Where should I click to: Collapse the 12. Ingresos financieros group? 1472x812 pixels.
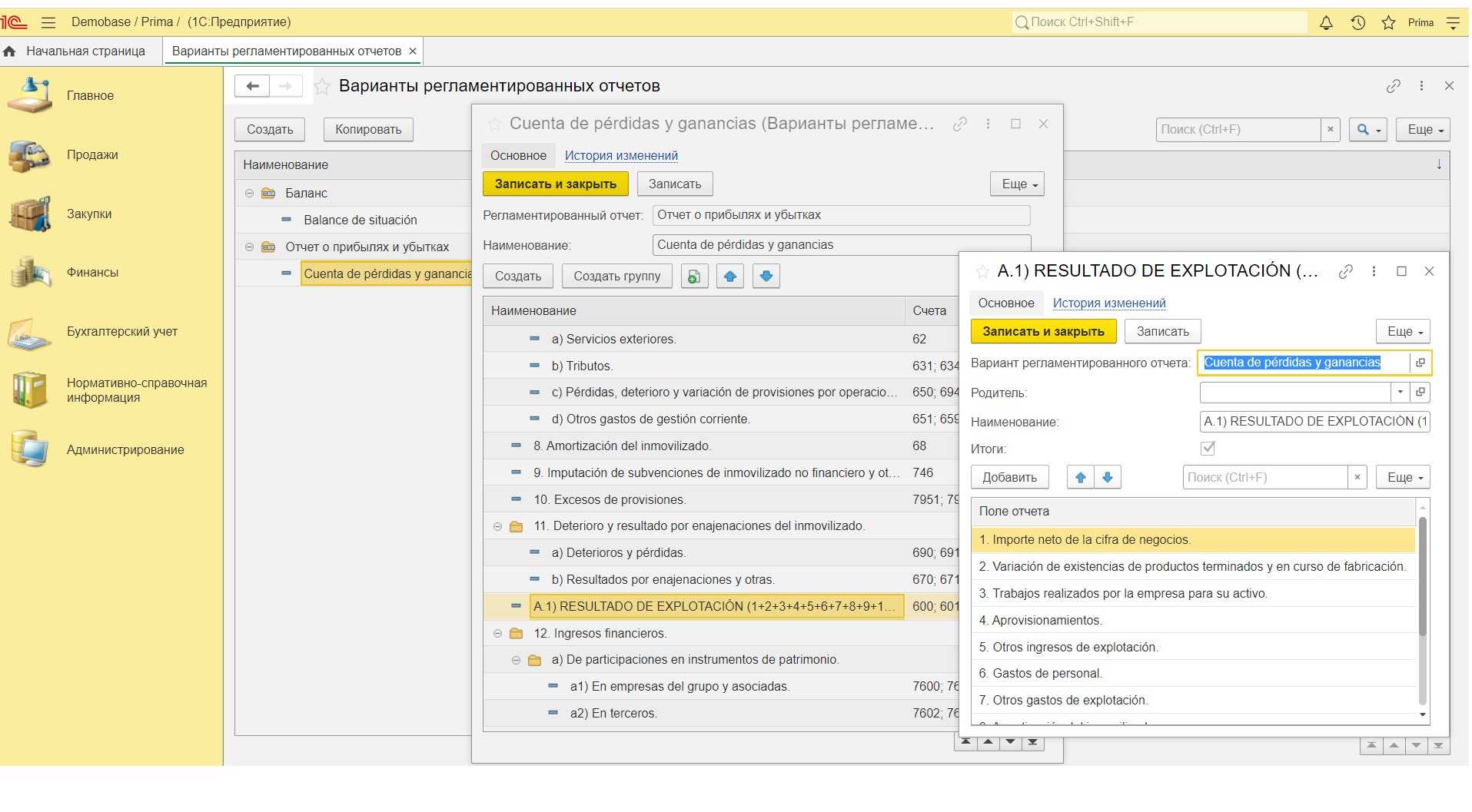point(497,634)
